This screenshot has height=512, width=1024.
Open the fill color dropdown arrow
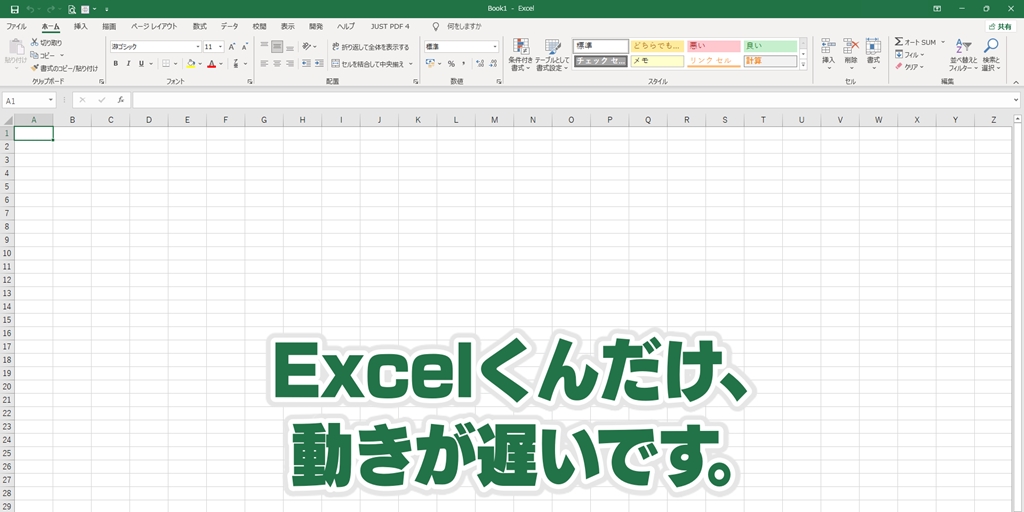[200, 63]
